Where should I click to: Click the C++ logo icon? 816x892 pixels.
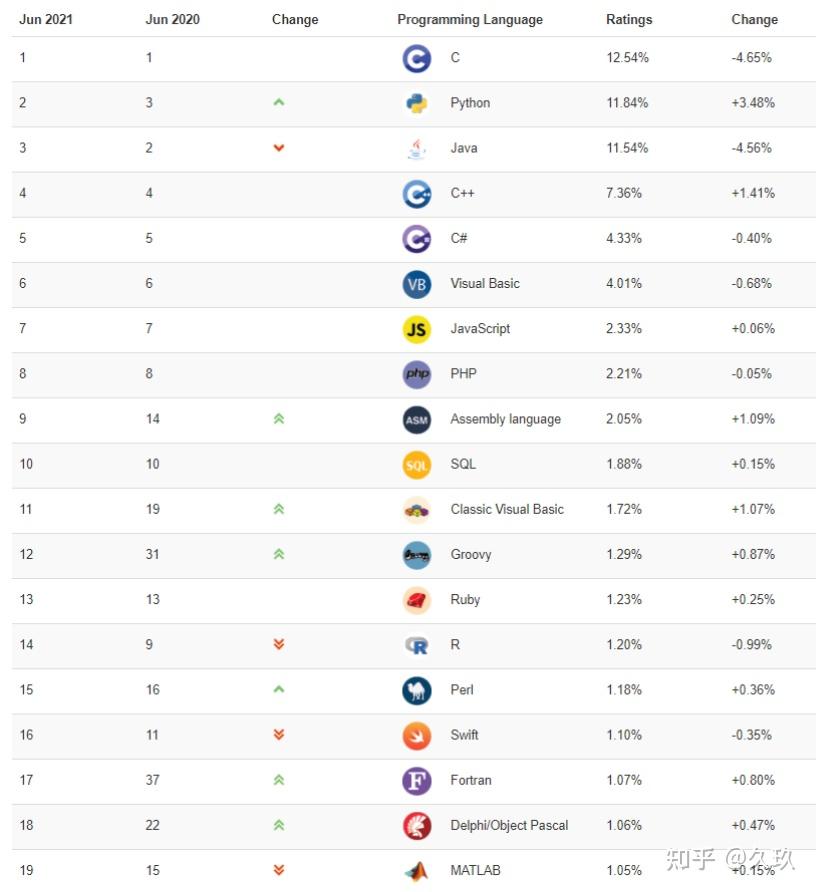[416, 193]
